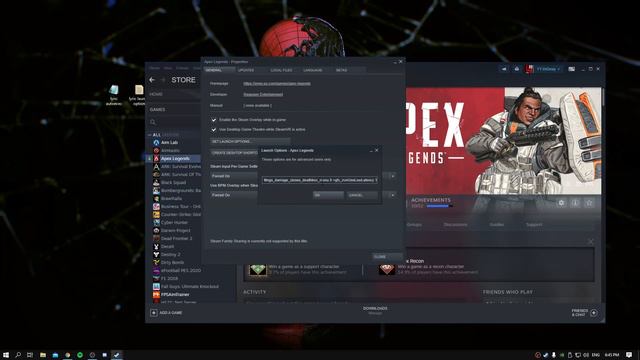Confirm launch options with OK button

(x=328, y=195)
